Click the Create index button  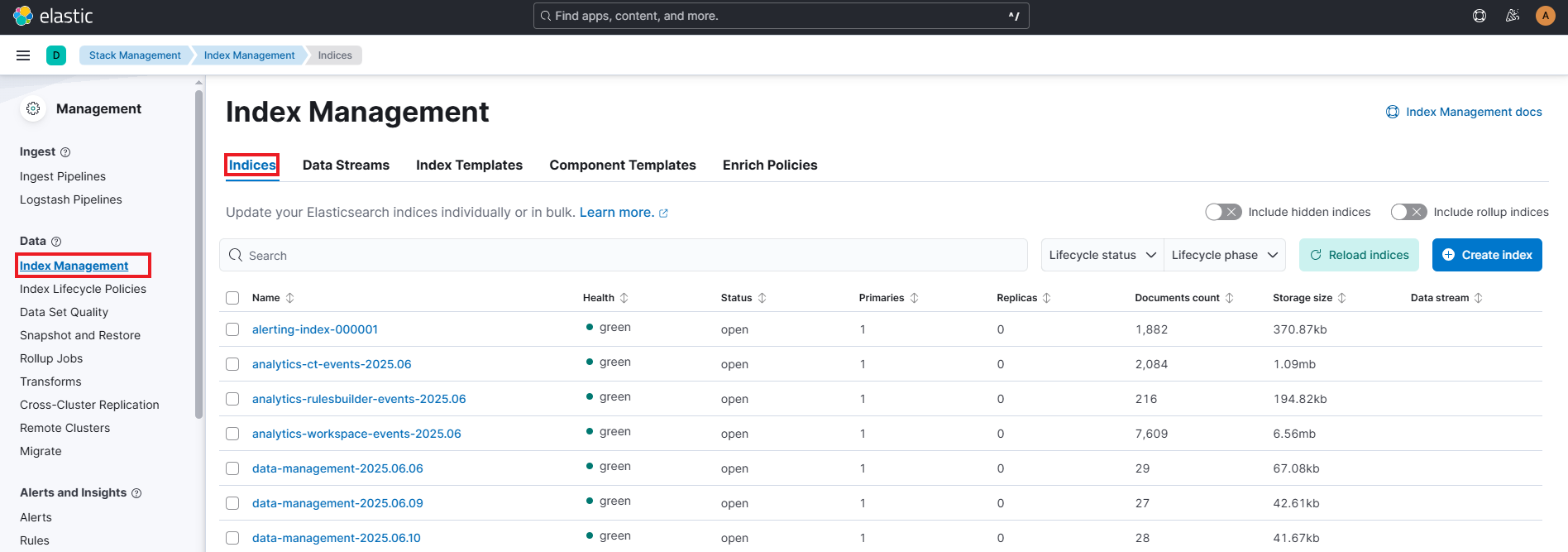pos(1487,255)
